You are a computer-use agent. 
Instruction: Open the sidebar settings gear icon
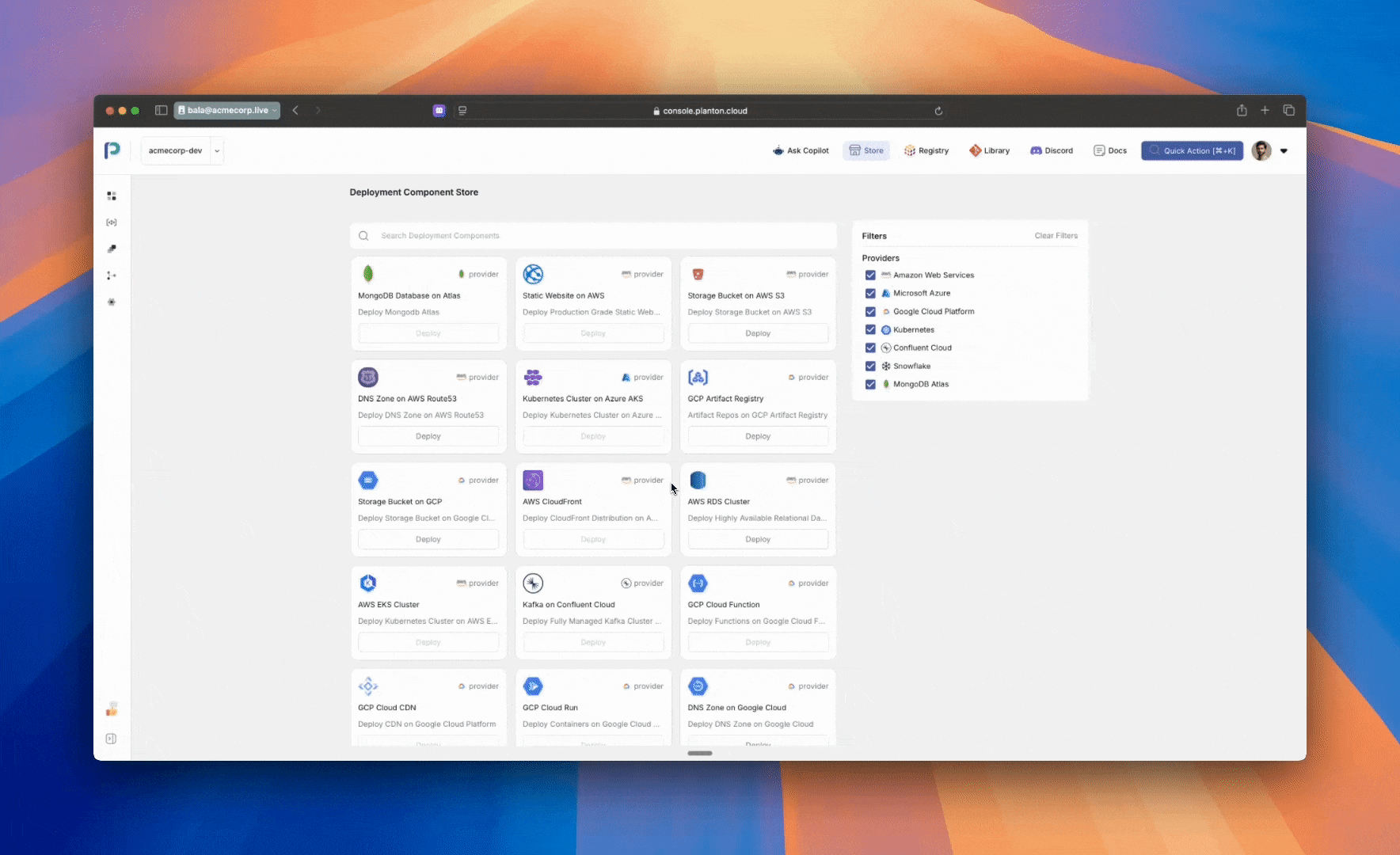112,302
